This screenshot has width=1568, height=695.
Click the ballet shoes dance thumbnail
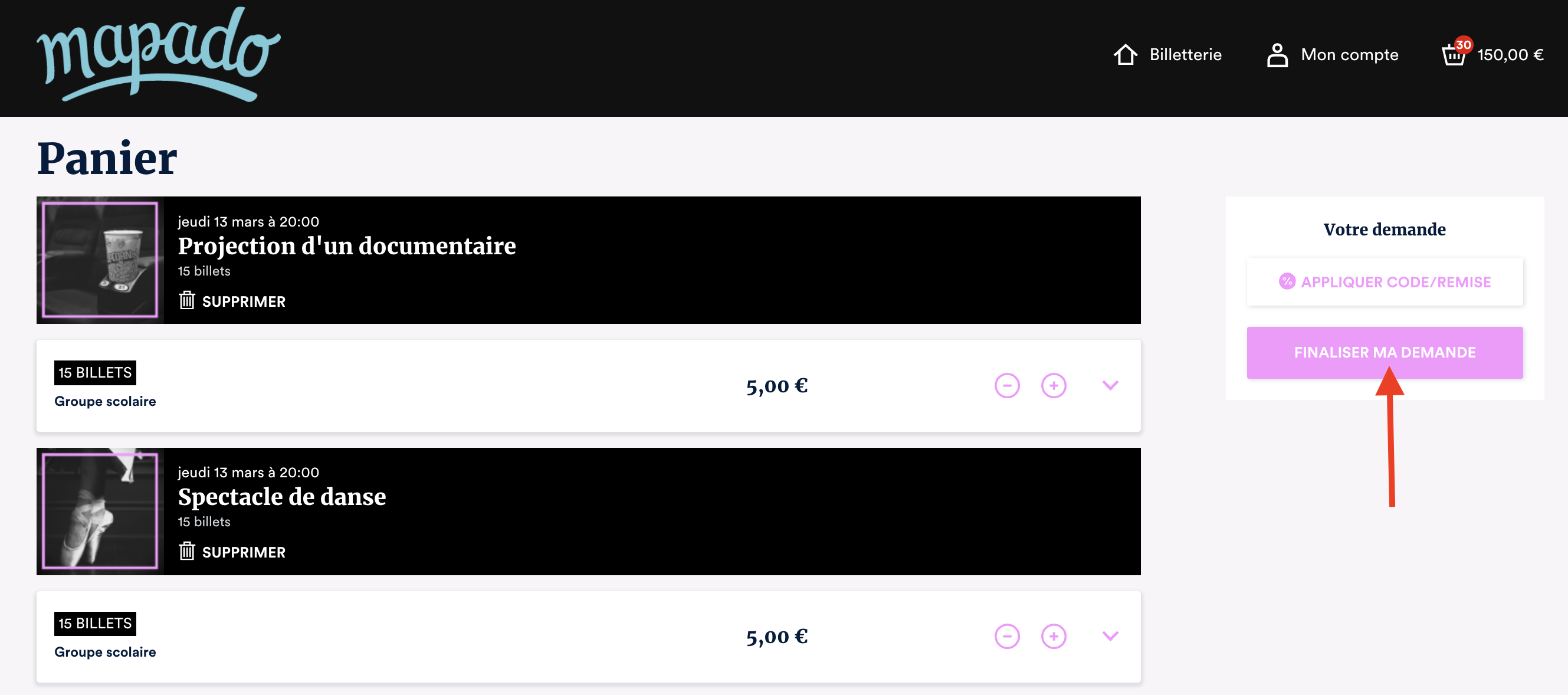pyautogui.click(x=100, y=511)
